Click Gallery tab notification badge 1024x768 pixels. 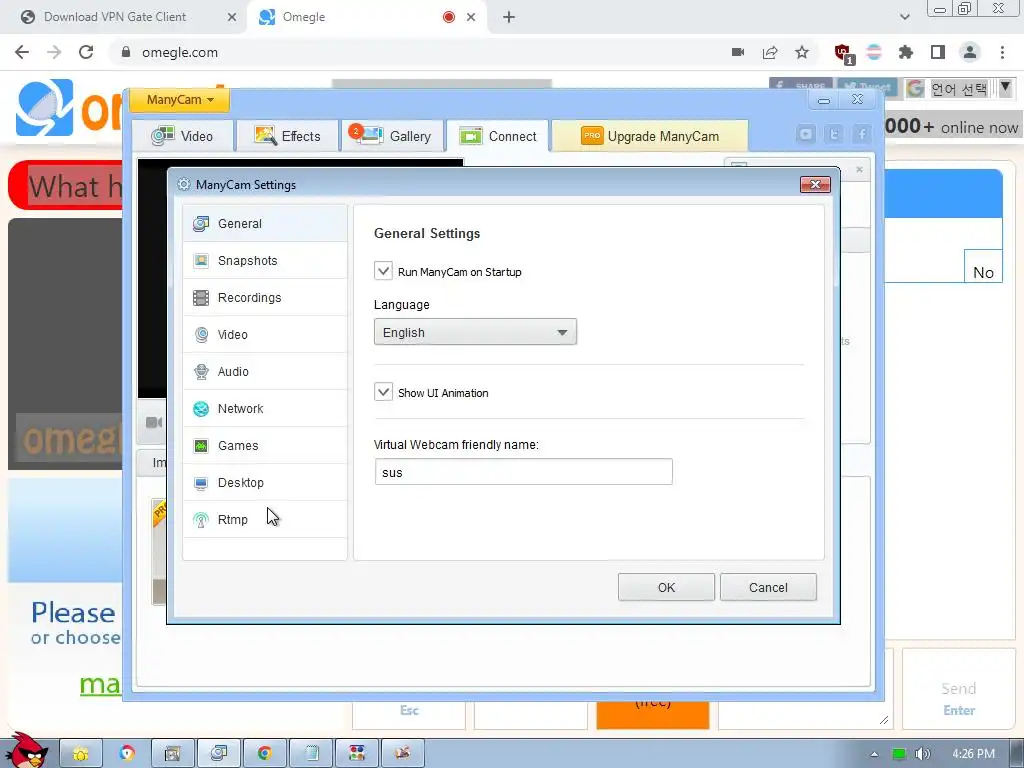[x=355, y=131]
